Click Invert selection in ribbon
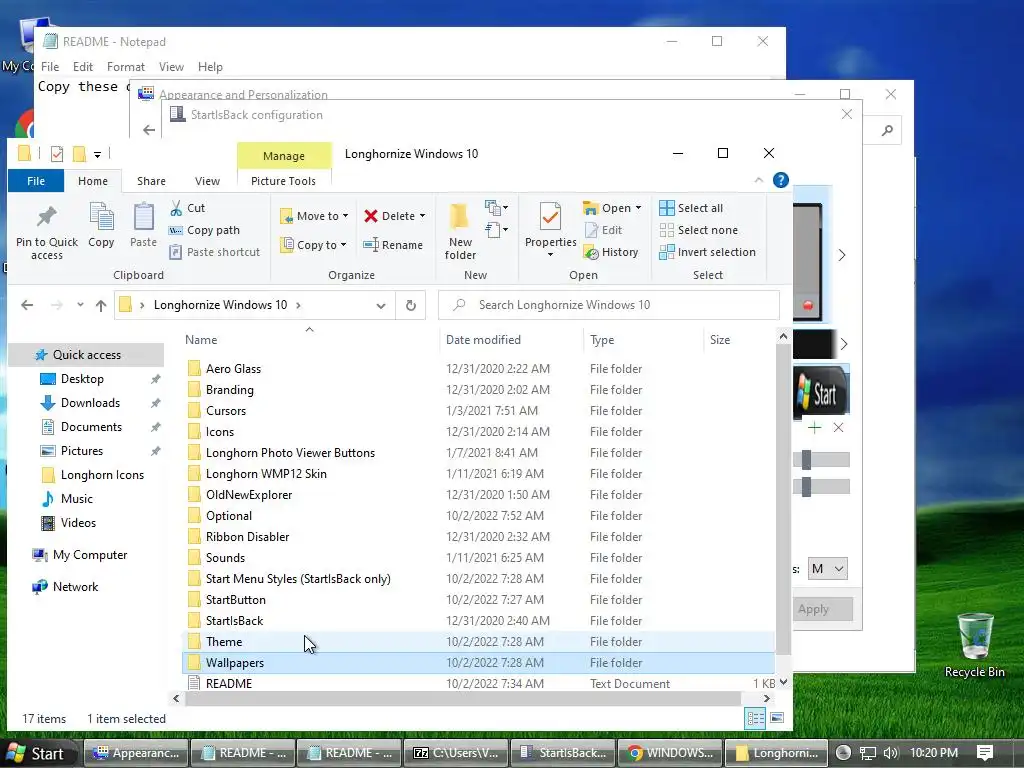Screen dimensions: 1024x768 (x=707, y=252)
